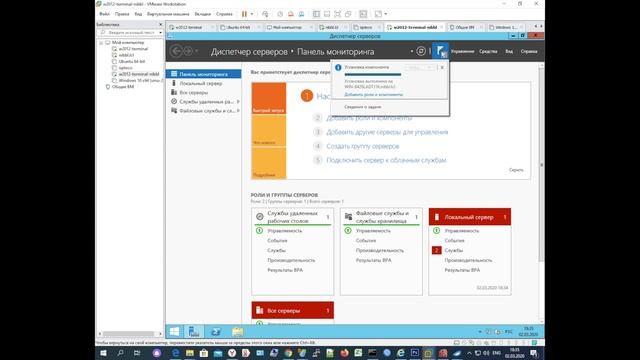640x360 pixels.
Task: Select Панель мониторинга in sidebar
Action: (x=203, y=74)
